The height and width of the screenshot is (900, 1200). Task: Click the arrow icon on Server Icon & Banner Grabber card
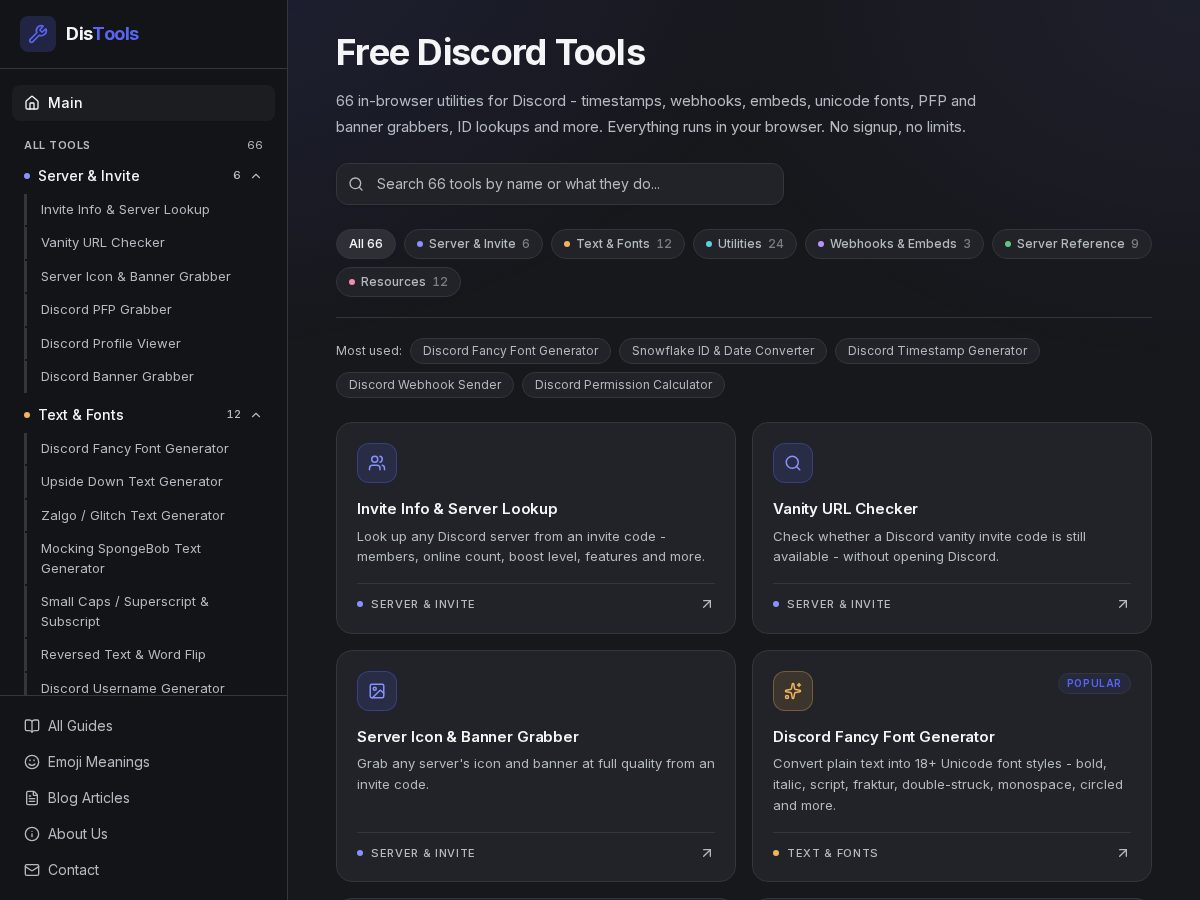[x=707, y=853]
